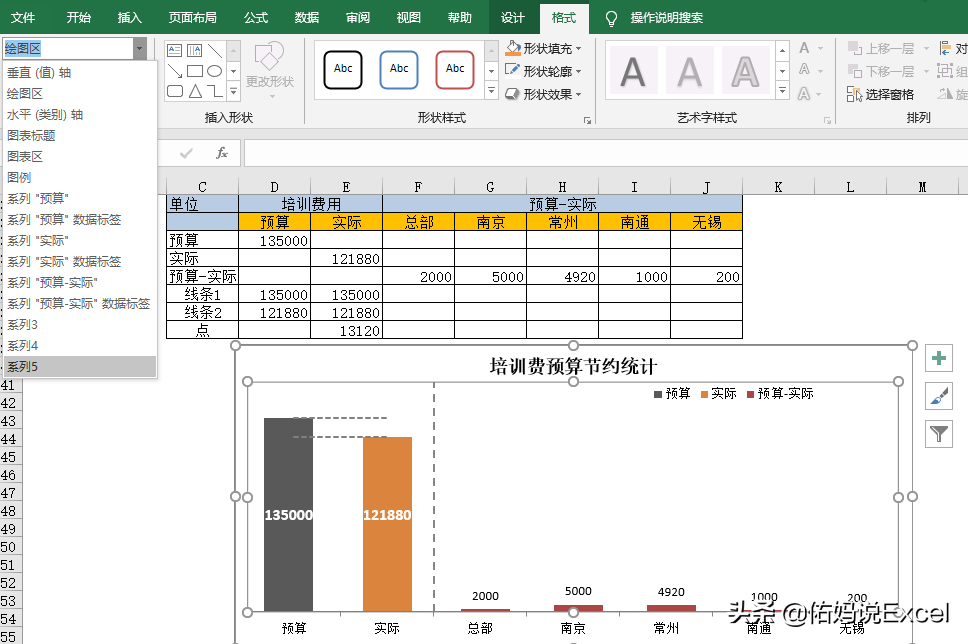Switch to the 视图 tab
The width and height of the screenshot is (968, 644).
click(x=408, y=17)
